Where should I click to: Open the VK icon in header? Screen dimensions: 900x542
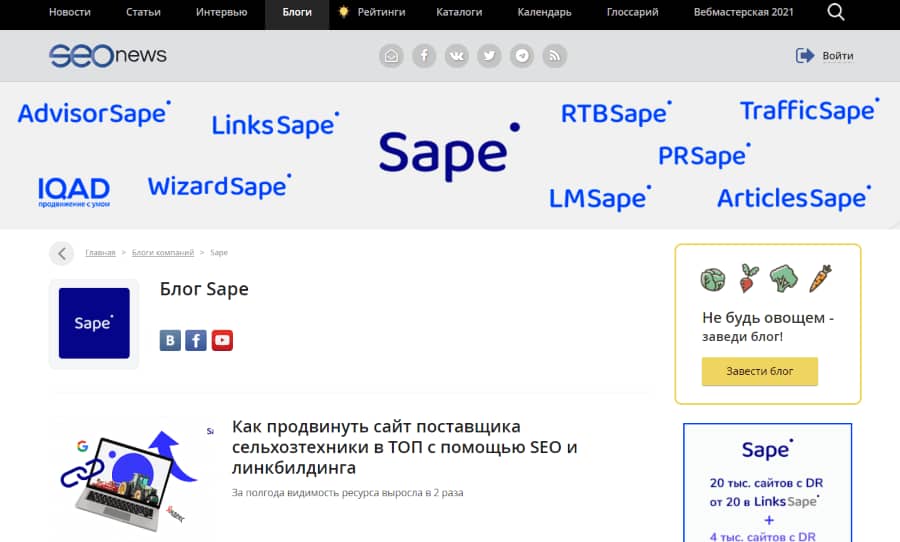click(x=456, y=56)
